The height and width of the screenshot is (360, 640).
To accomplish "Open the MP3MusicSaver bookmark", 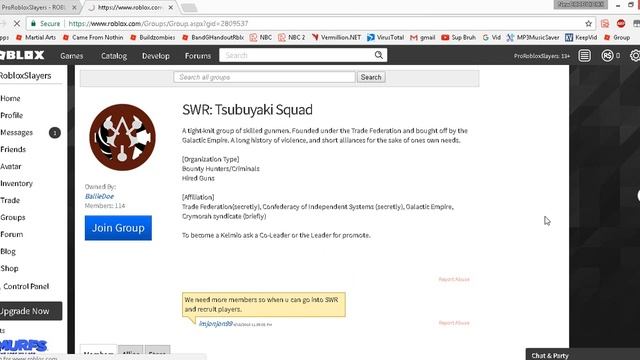I will (x=533, y=37).
